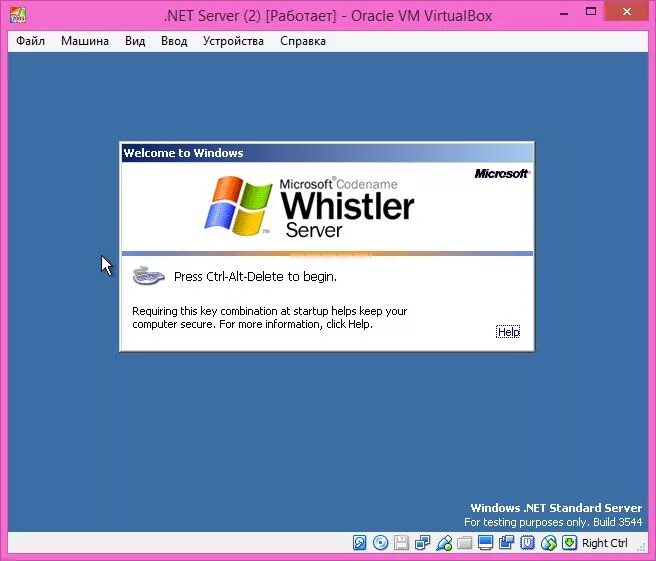Image resolution: width=656 pixels, height=561 pixels.
Task: Open the Справка menu
Action: [303, 41]
